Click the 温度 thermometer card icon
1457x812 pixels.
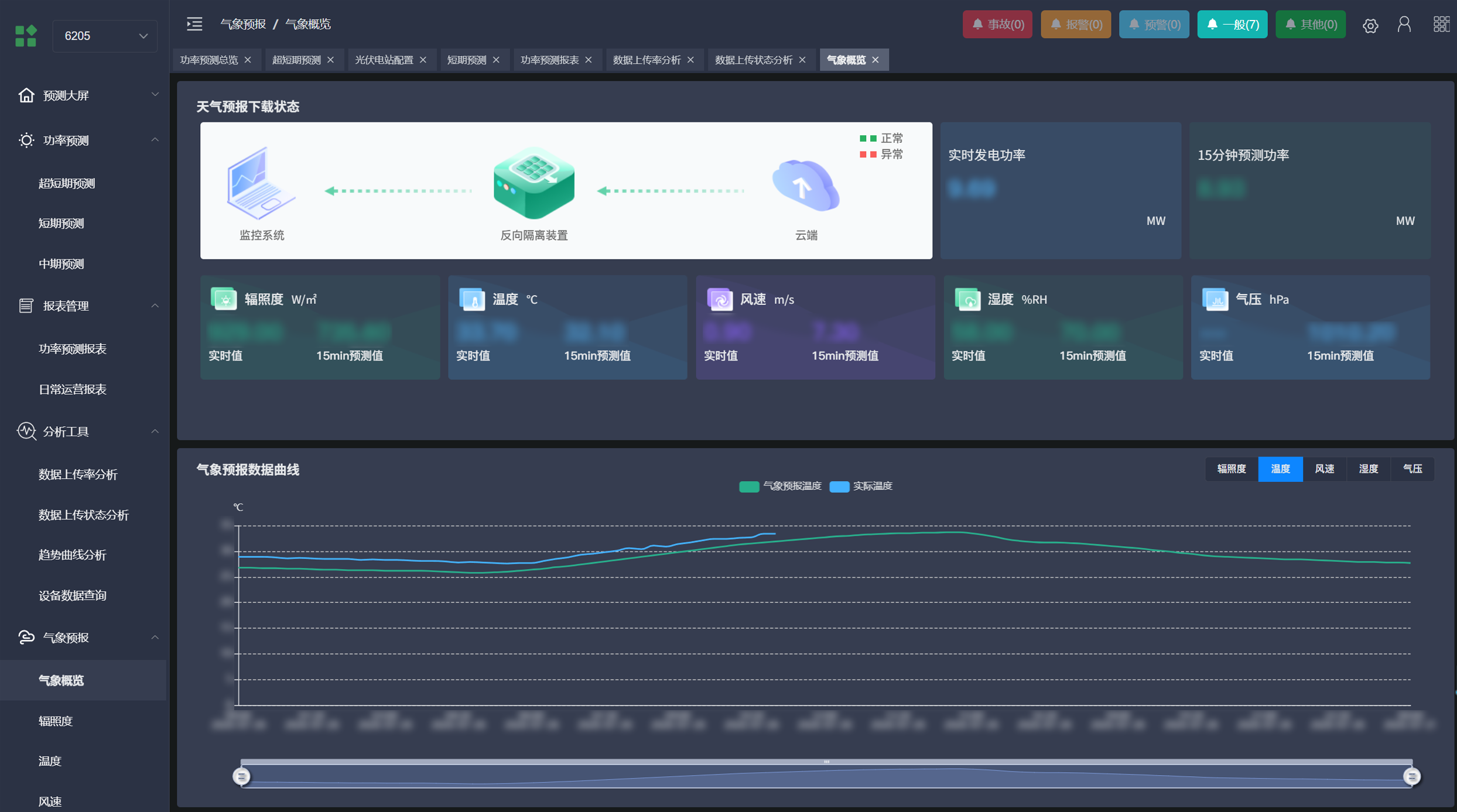pos(472,299)
